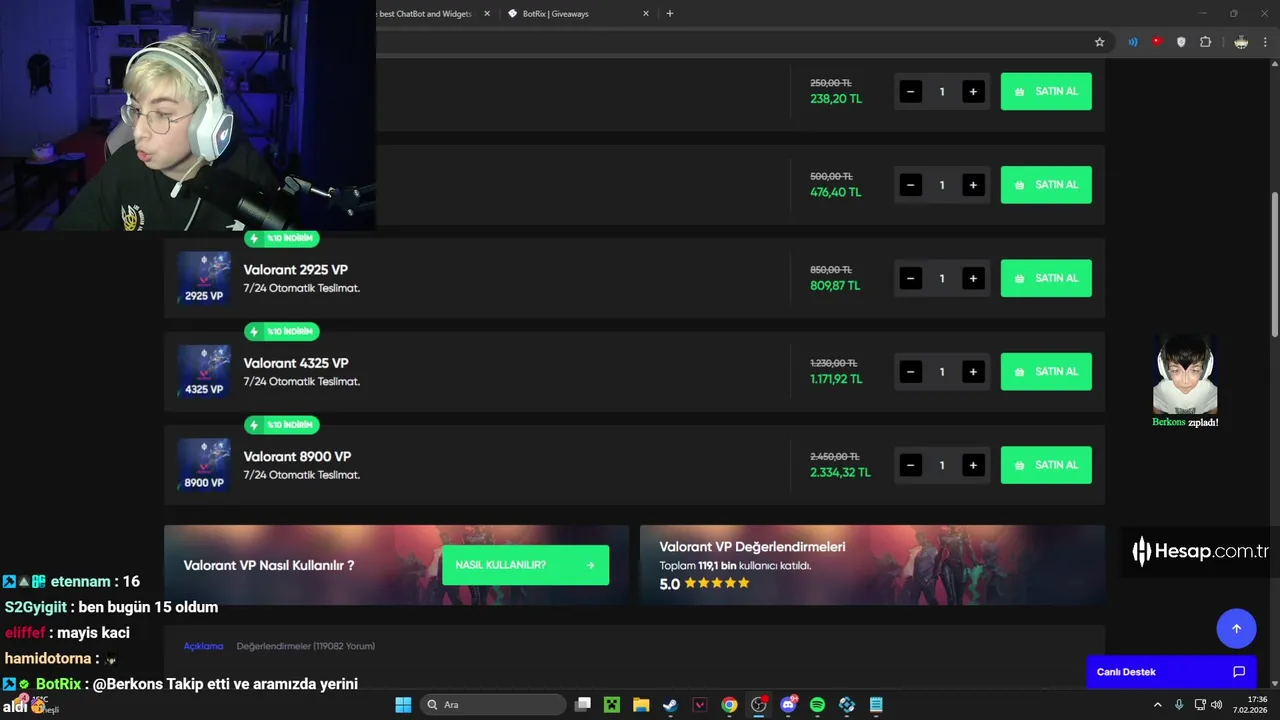Close the BotRix Giveaways tab

(x=646, y=14)
